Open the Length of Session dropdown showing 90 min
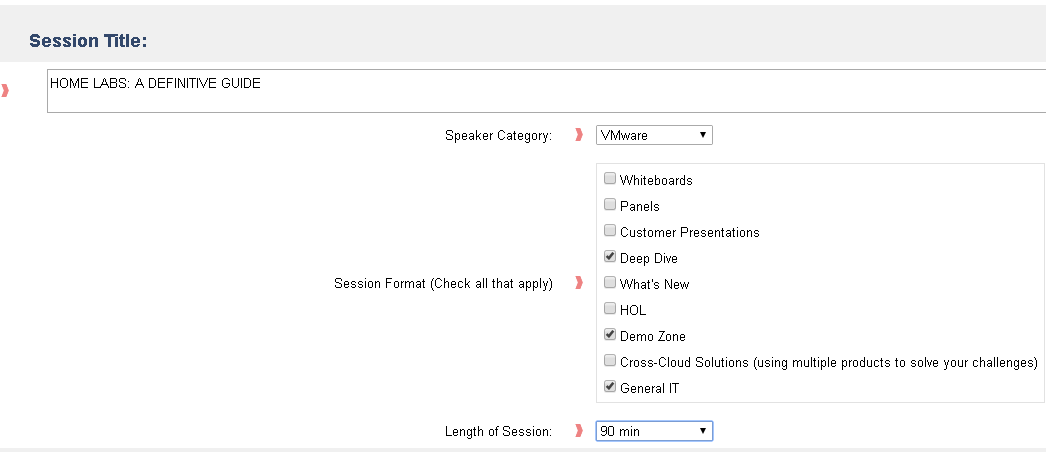1046x452 pixels. point(654,431)
